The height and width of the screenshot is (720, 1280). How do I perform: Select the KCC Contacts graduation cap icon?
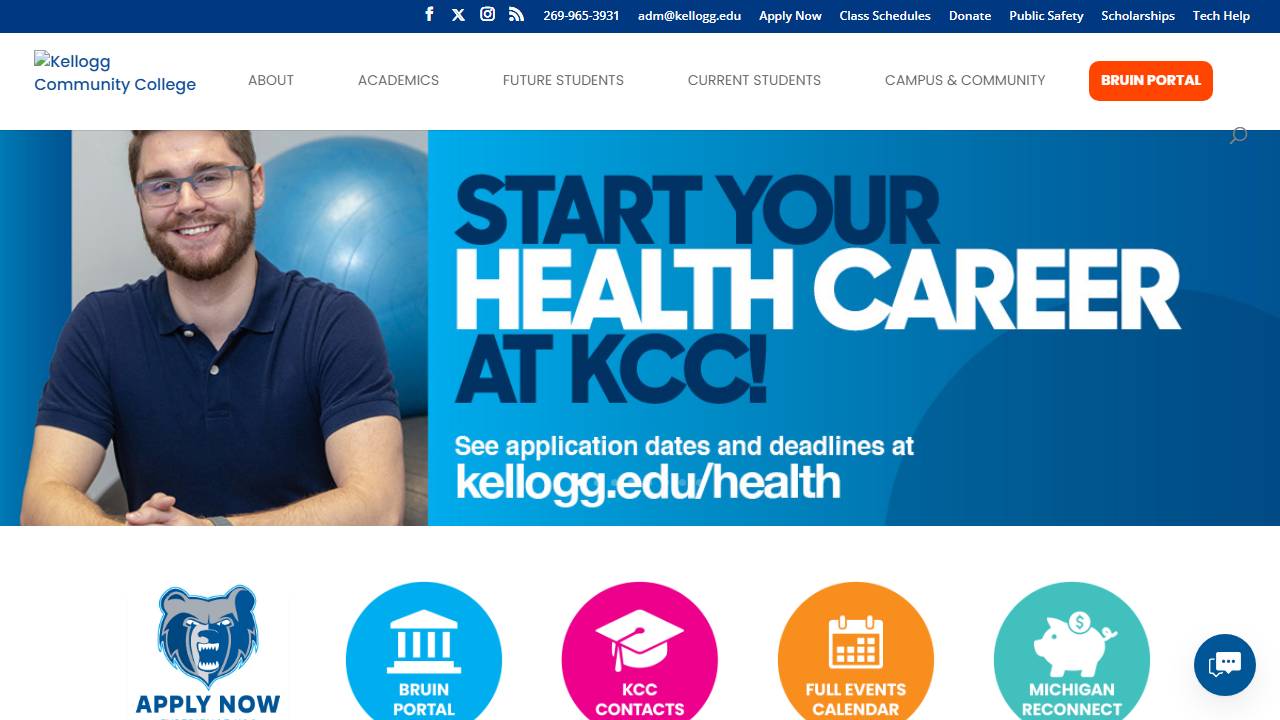tap(640, 652)
